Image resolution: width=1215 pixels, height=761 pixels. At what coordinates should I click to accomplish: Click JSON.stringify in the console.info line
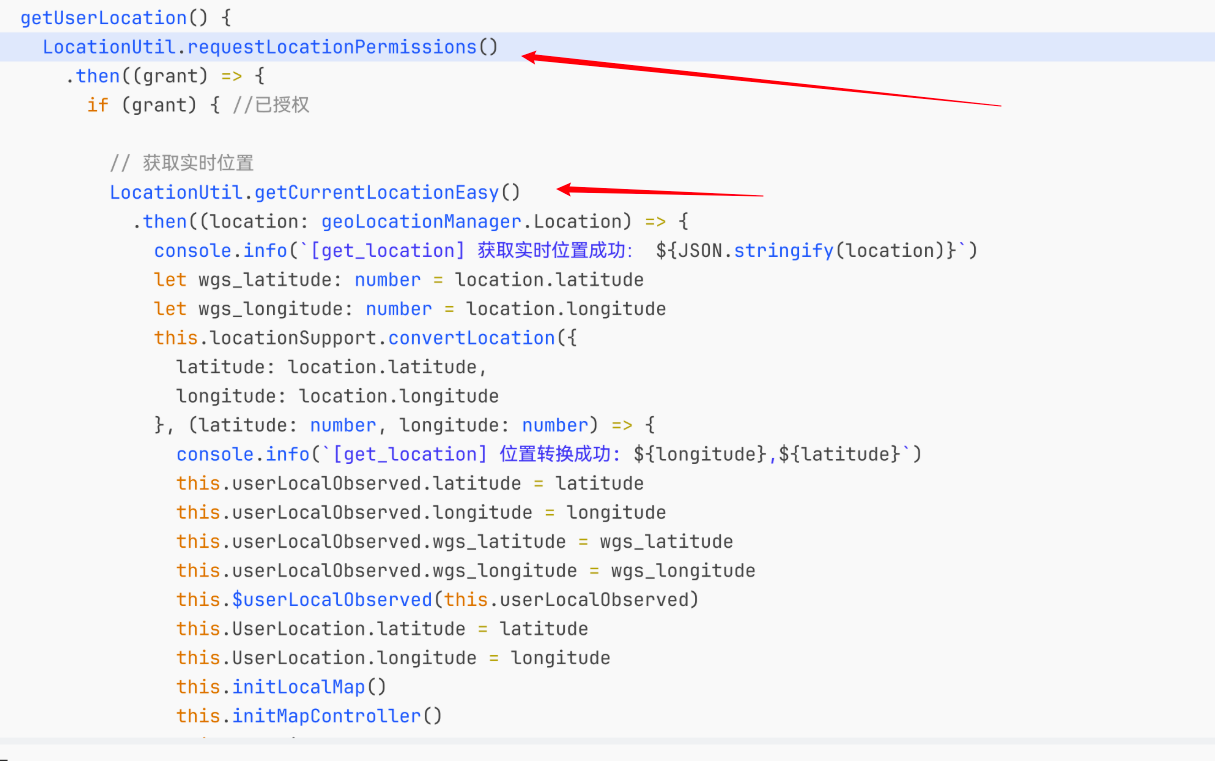pyautogui.click(x=756, y=250)
